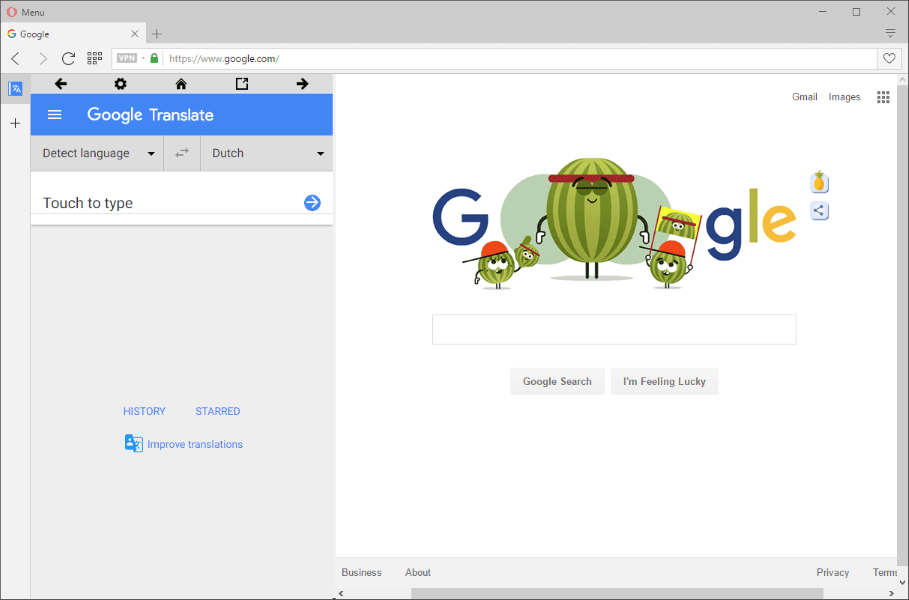Click the horizontal scrollbar at page bottom
Viewport: 909px width, 600px height.
(x=617, y=593)
